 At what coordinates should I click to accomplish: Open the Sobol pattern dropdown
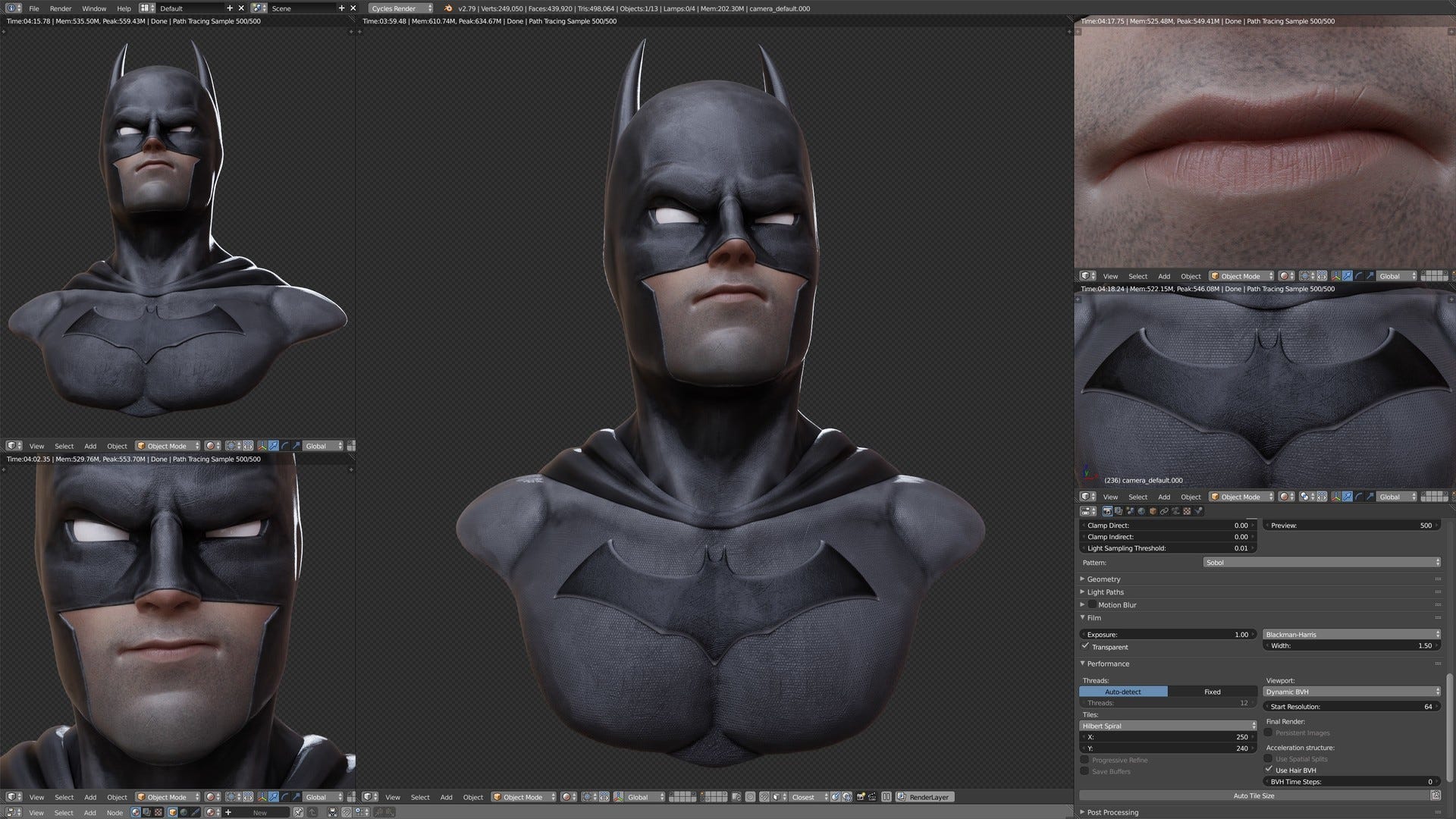pos(1319,562)
